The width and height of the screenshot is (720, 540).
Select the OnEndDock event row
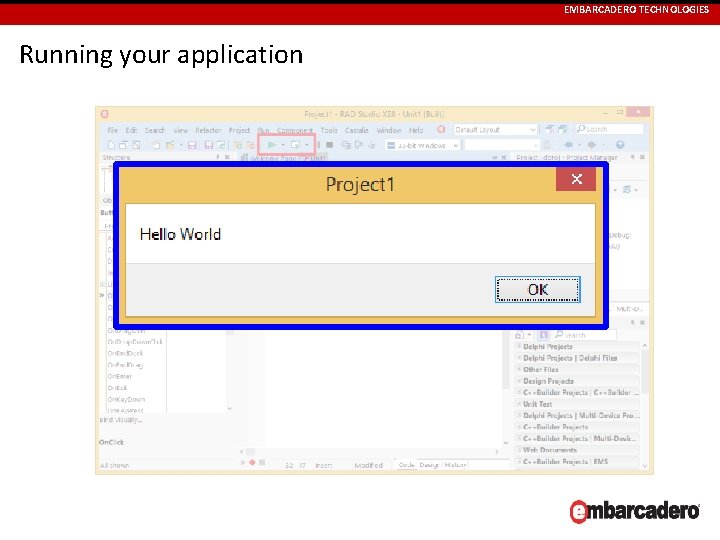pyautogui.click(x=125, y=354)
